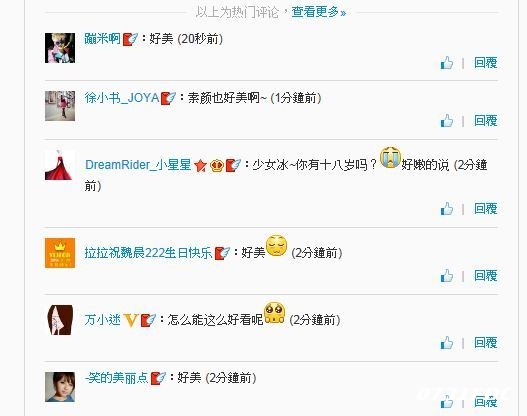
Task: Like 徐小书_JOYA's comment
Action: [x=447, y=121]
